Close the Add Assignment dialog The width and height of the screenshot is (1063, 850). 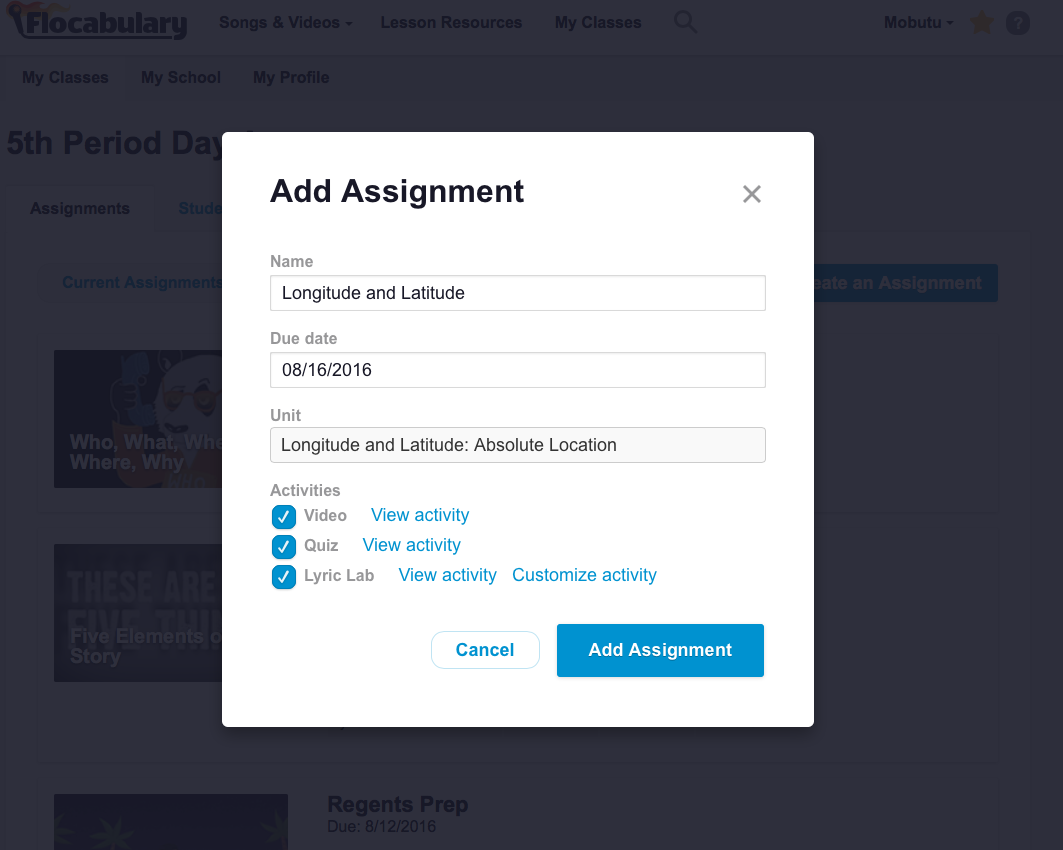point(752,194)
